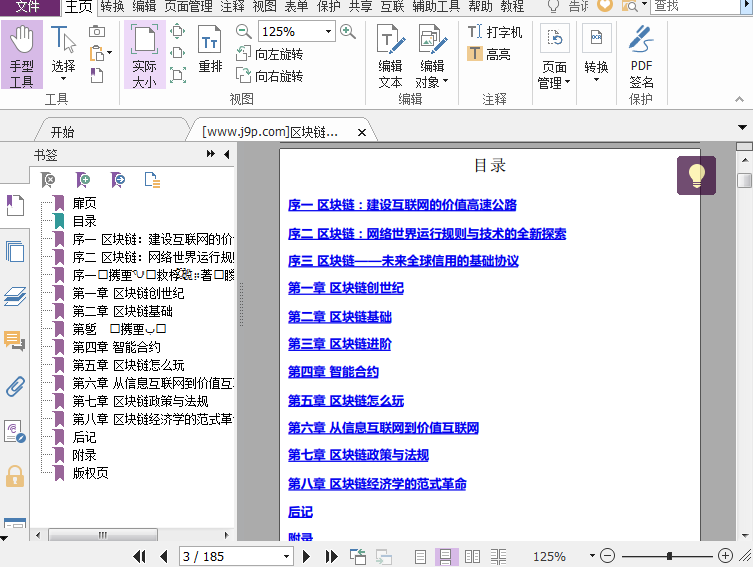Set view to Actual Size
This screenshot has width=753, height=567.
click(x=145, y=55)
